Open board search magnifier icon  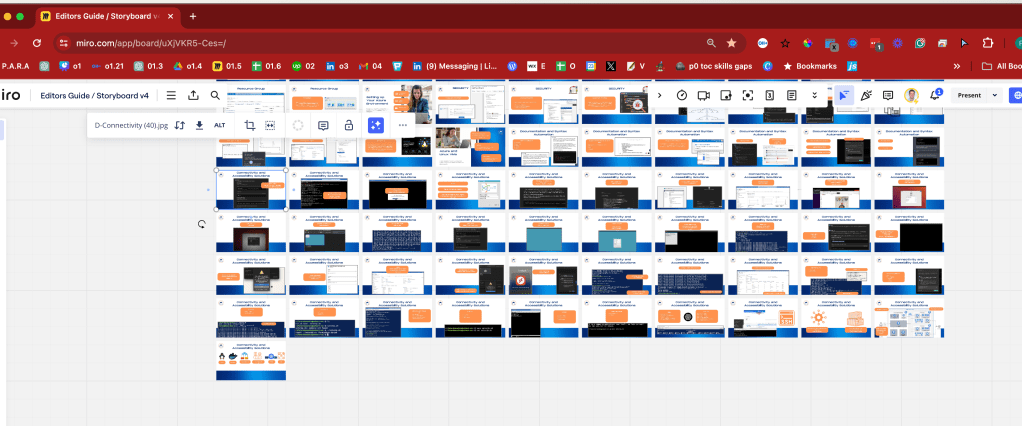tap(215, 95)
